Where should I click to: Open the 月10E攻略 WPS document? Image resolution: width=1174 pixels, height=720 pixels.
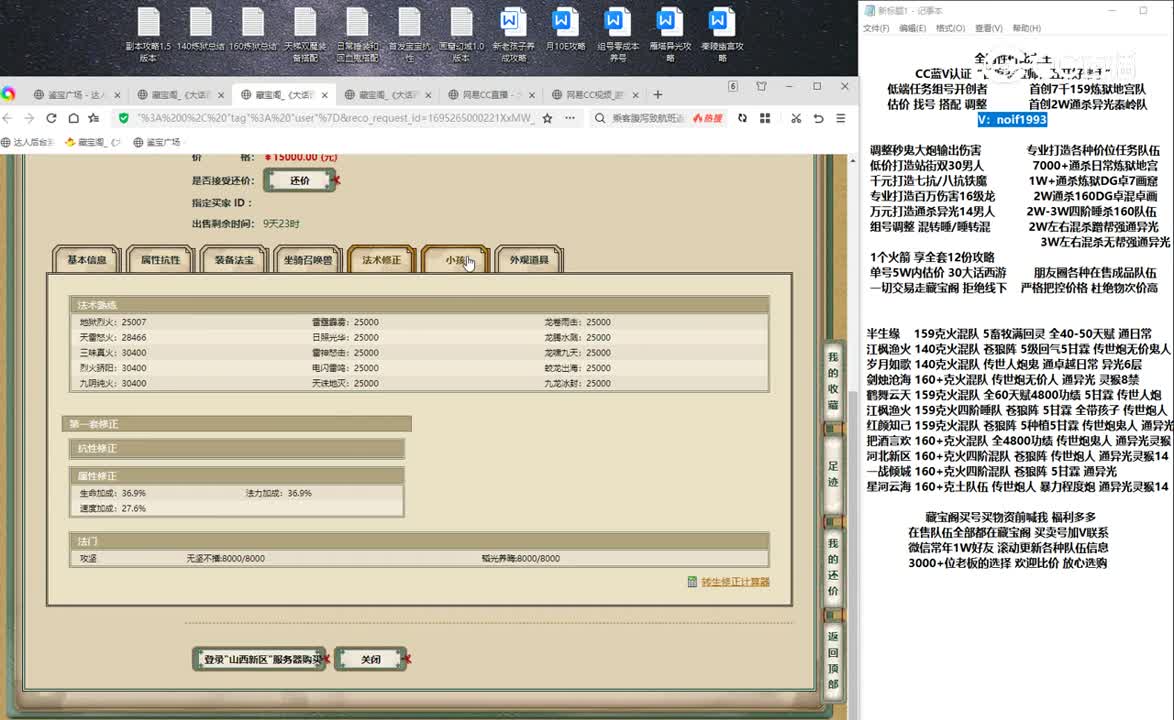(565, 30)
